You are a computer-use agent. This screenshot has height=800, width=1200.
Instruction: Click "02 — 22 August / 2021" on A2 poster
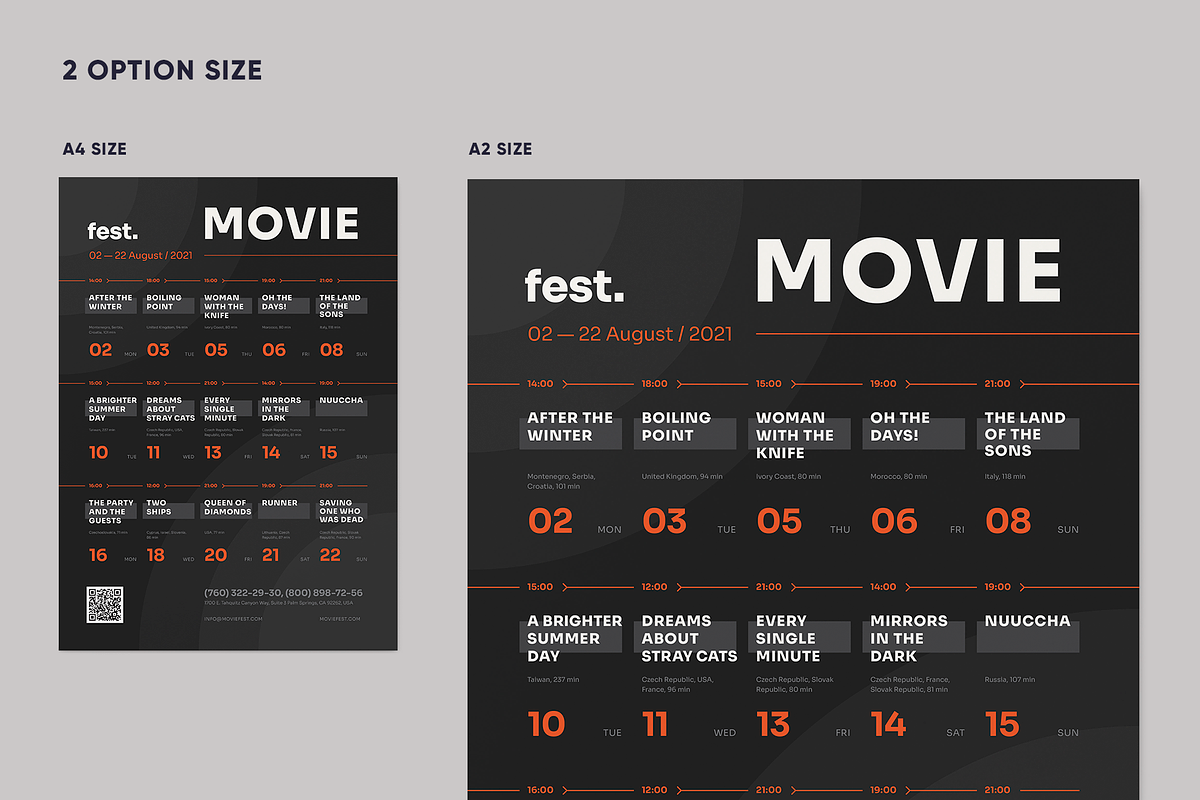(x=630, y=334)
